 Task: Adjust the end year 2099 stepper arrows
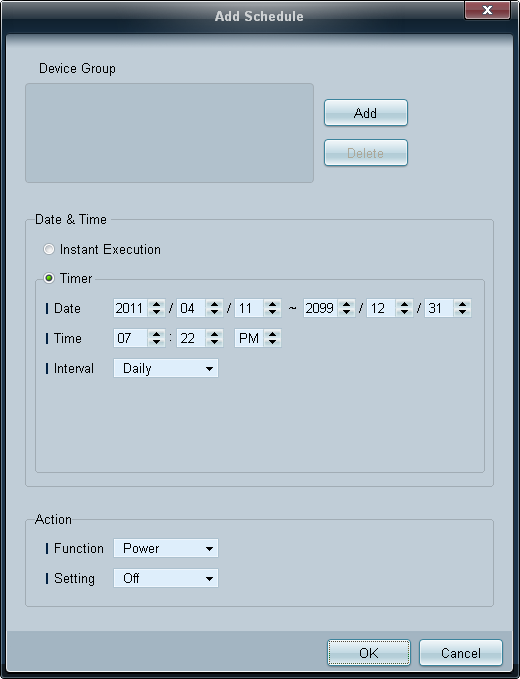click(x=346, y=308)
